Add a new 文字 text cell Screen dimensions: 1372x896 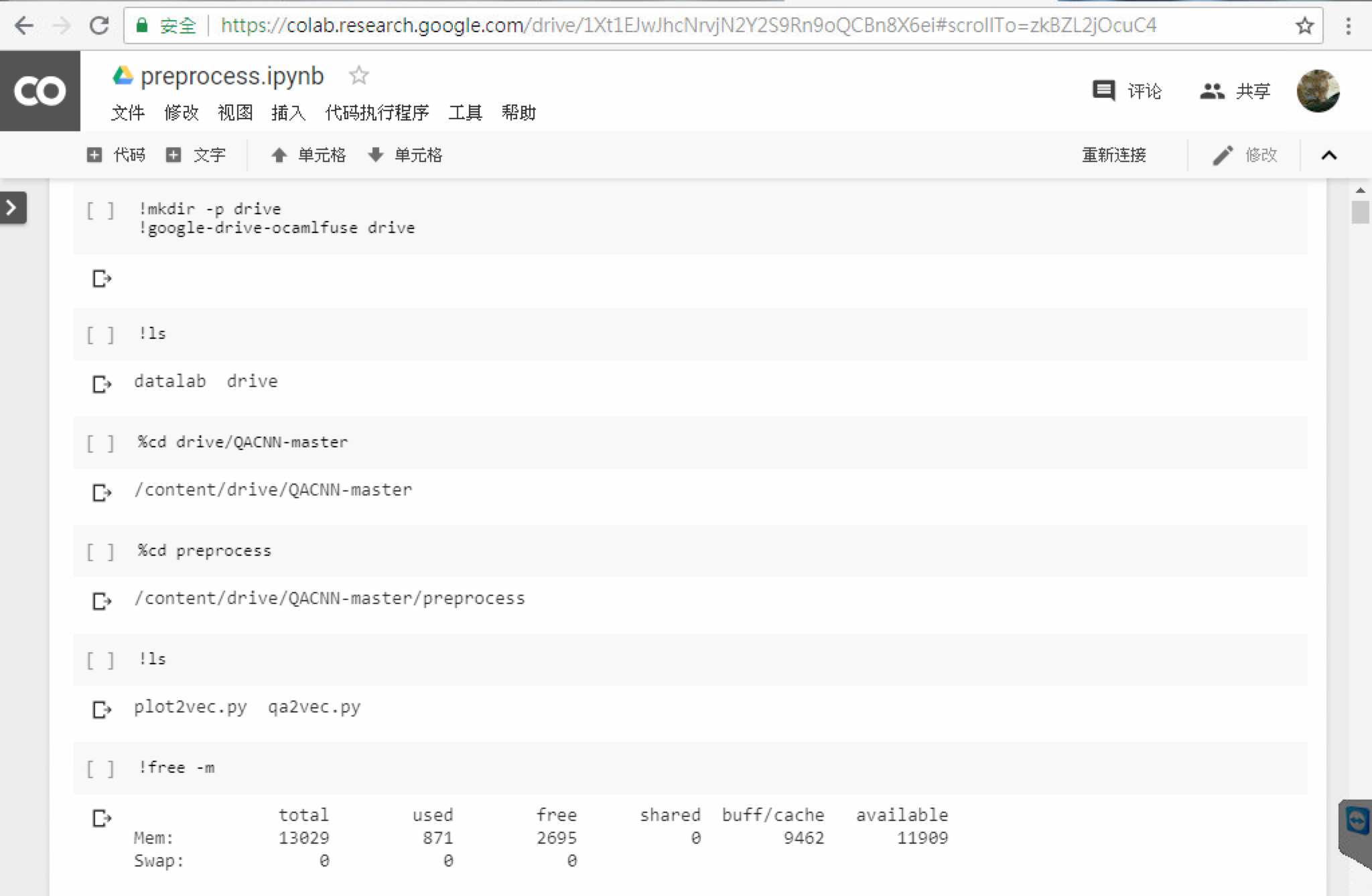tap(196, 155)
